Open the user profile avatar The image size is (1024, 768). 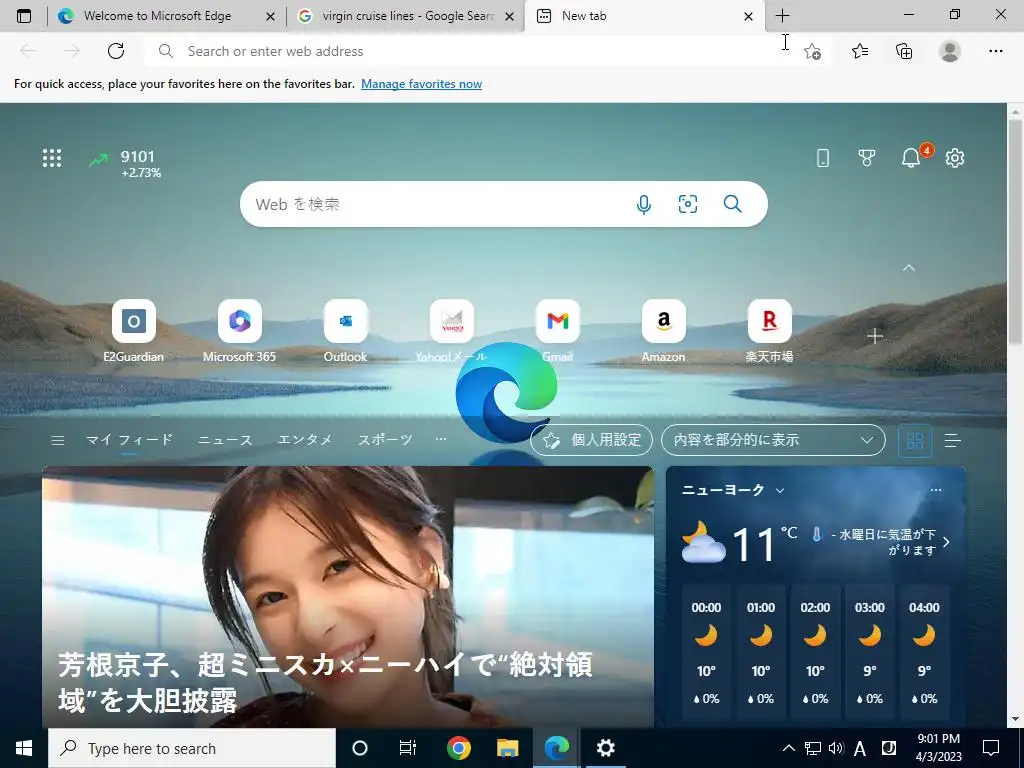point(950,51)
